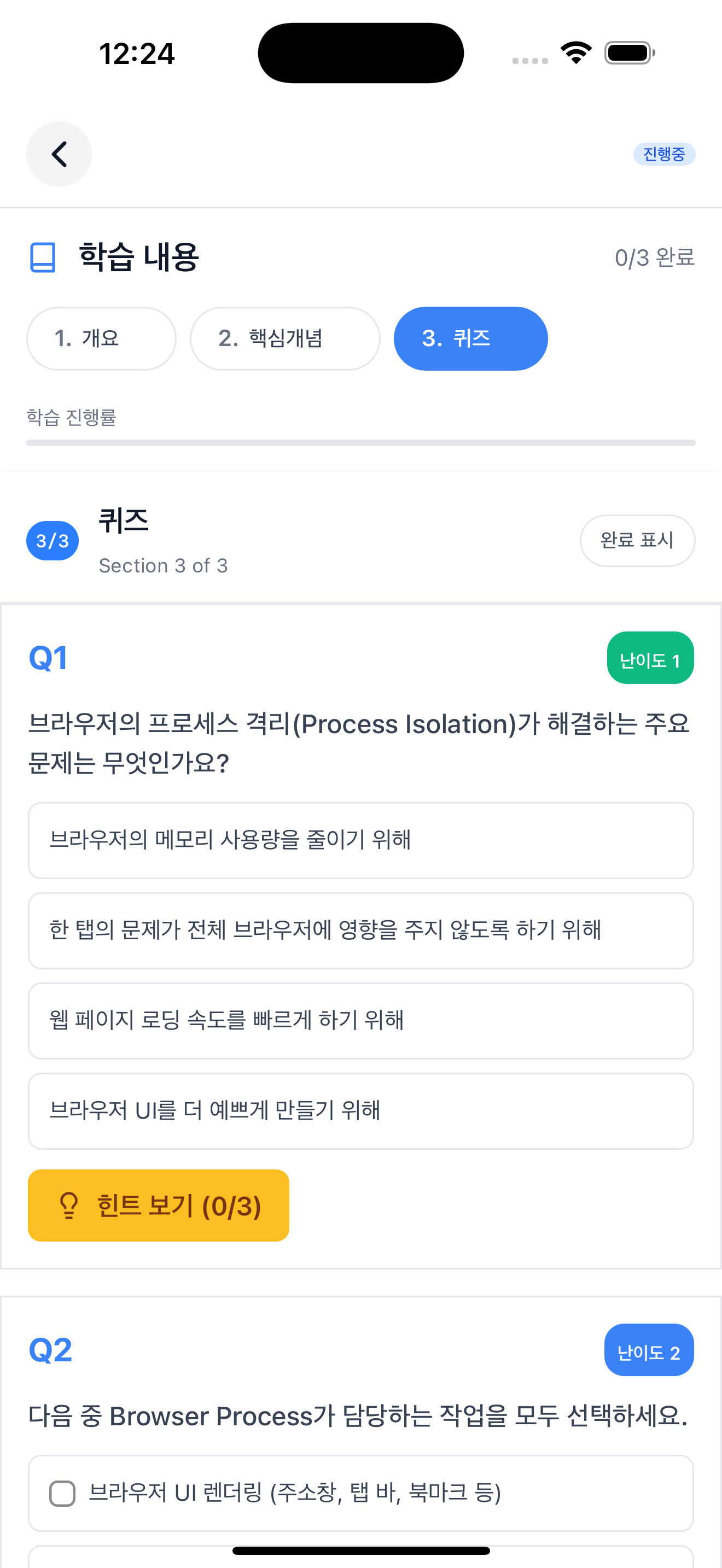The image size is (722, 1568).
Task: Tap the 진행중 status badge
Action: [x=663, y=154]
